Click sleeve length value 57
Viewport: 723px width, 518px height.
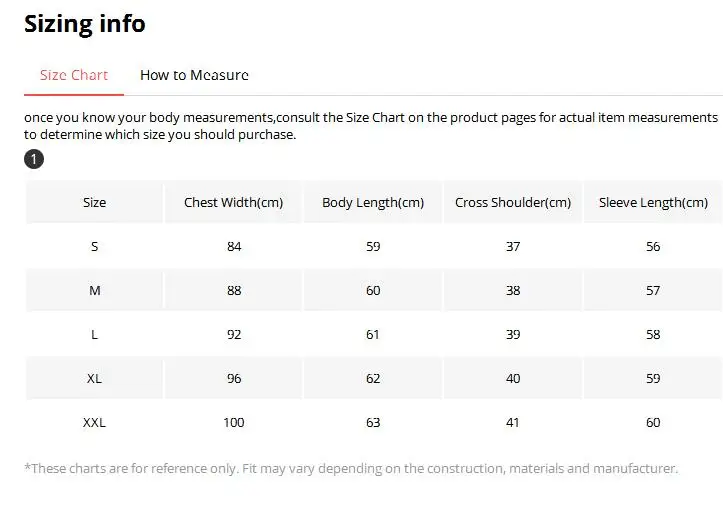(x=653, y=291)
